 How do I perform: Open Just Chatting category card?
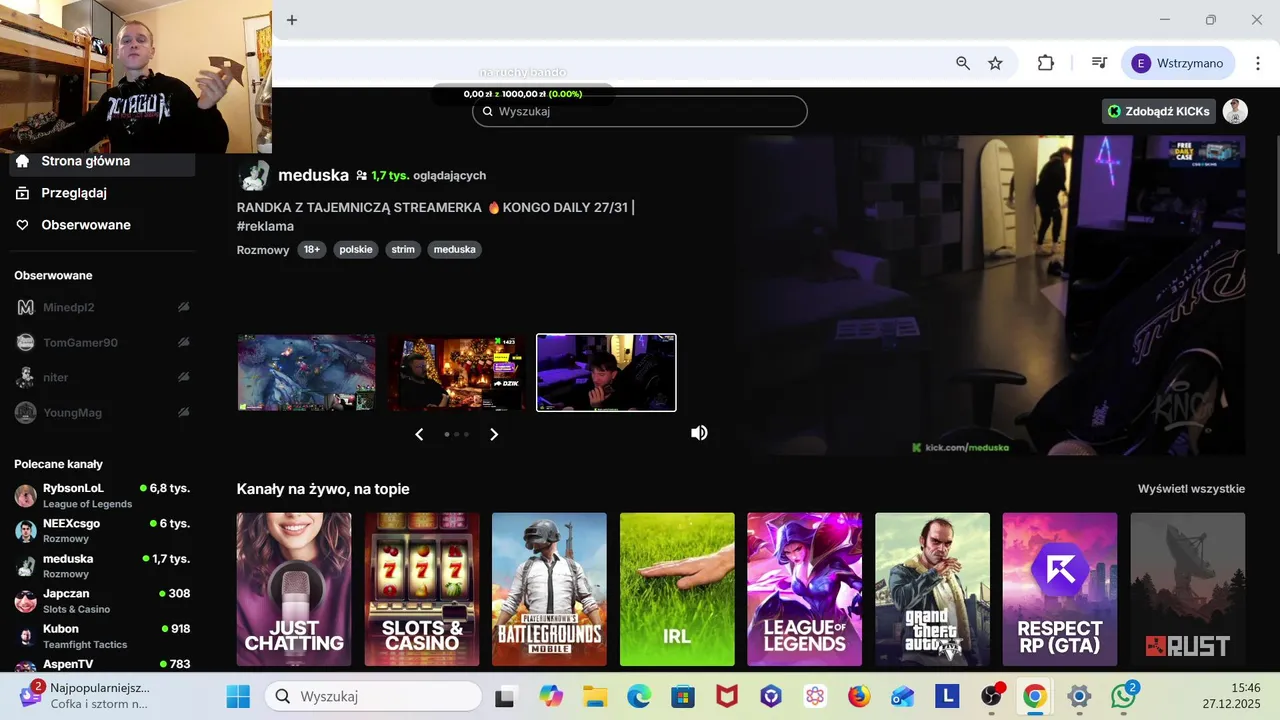pos(294,589)
